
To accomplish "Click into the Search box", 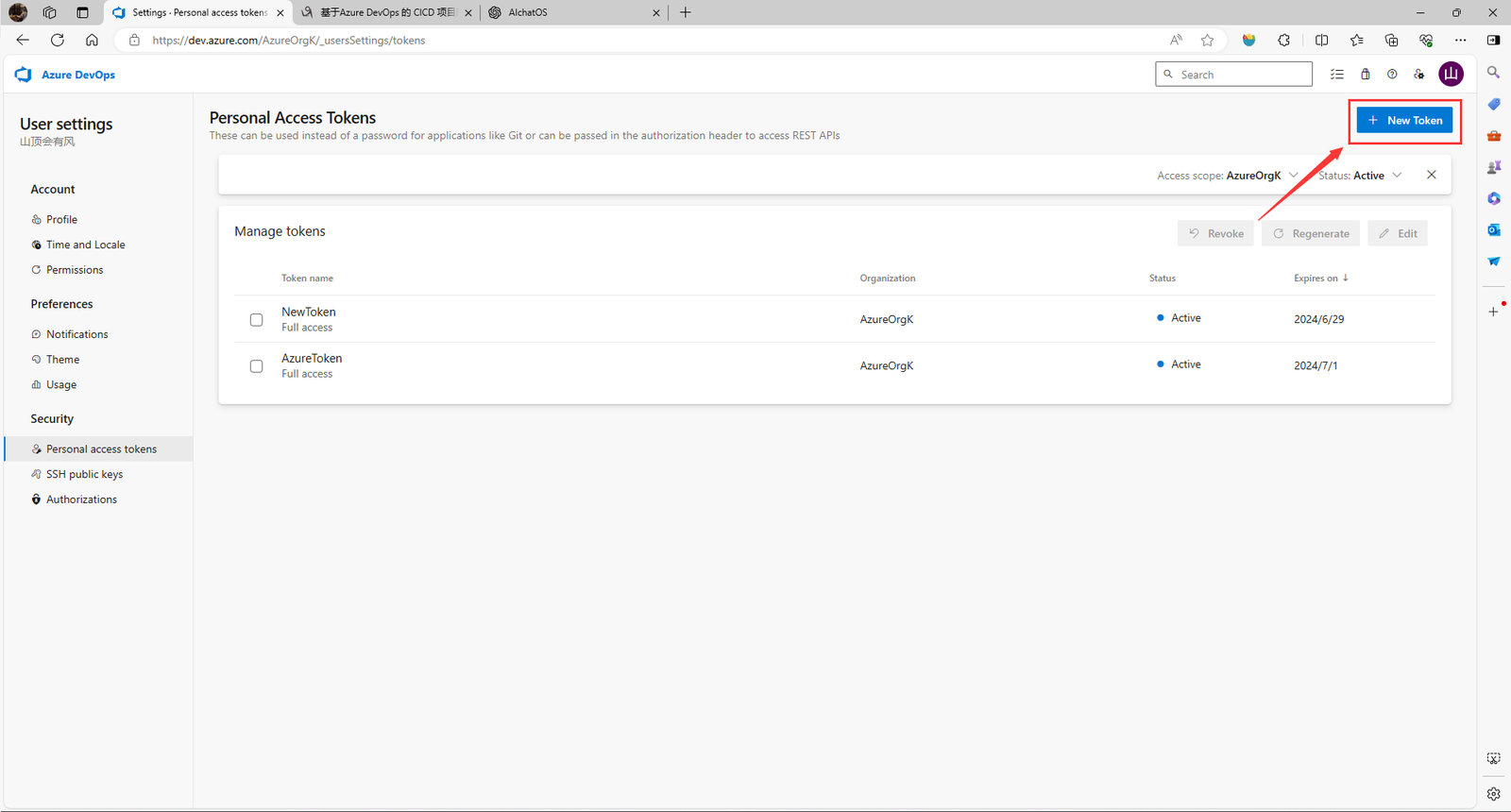I will point(1233,75).
